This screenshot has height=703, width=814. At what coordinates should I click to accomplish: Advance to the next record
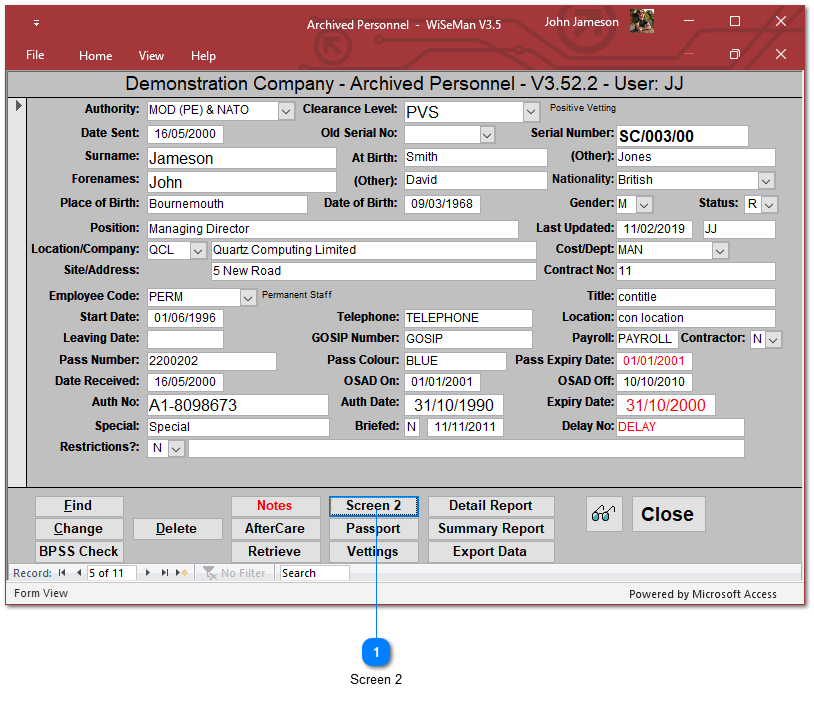[x=149, y=573]
